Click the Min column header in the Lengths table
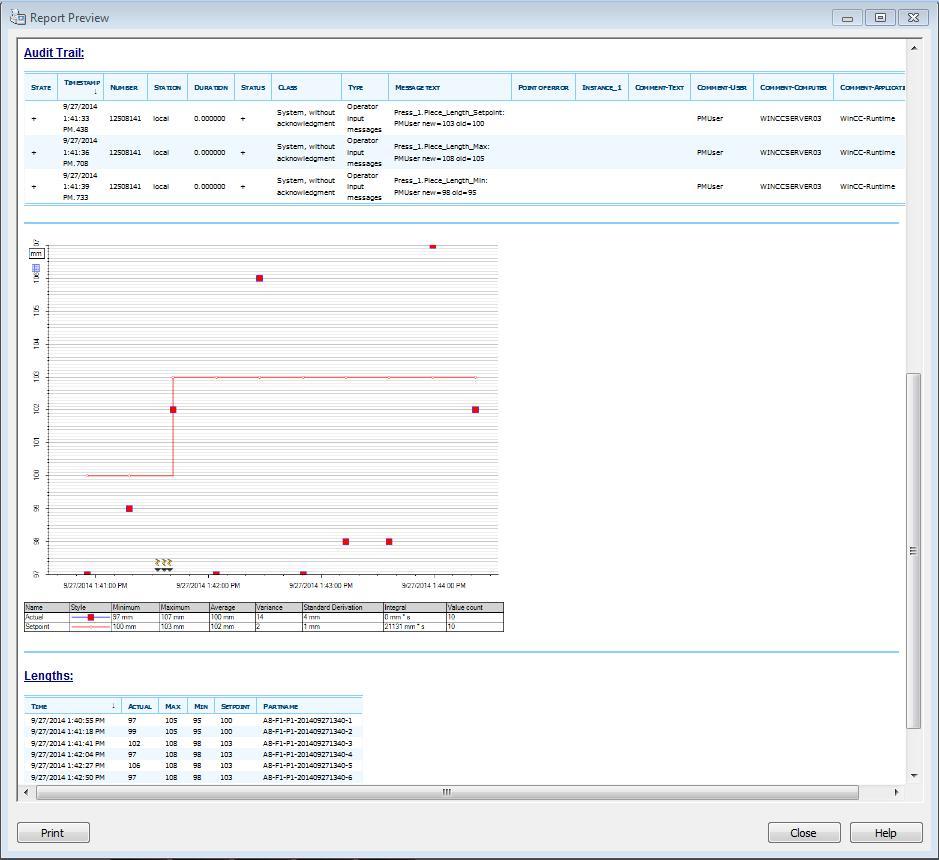This screenshot has height=860, width=939. (x=201, y=707)
